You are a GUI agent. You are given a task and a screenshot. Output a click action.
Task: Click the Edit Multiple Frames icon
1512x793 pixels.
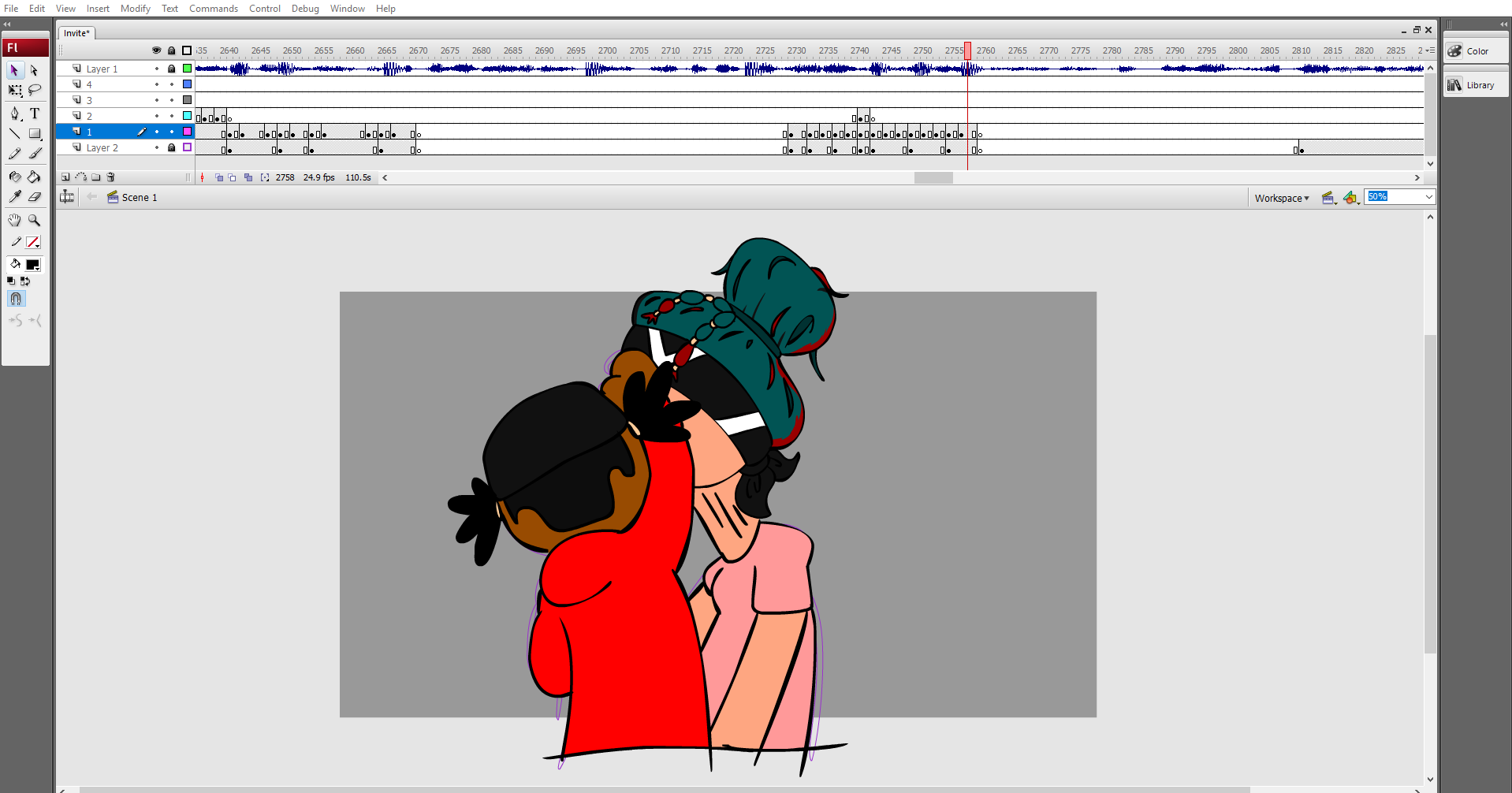click(x=248, y=177)
